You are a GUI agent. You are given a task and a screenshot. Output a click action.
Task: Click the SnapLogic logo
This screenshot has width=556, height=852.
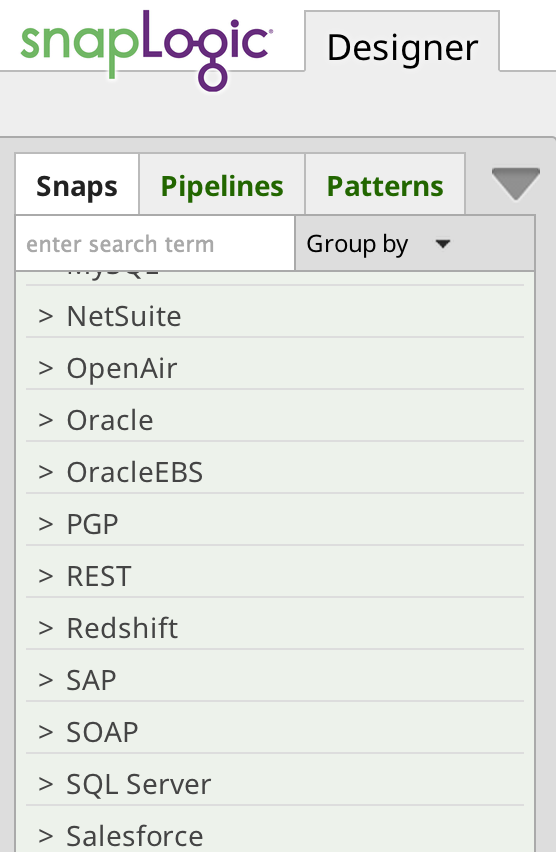(146, 50)
